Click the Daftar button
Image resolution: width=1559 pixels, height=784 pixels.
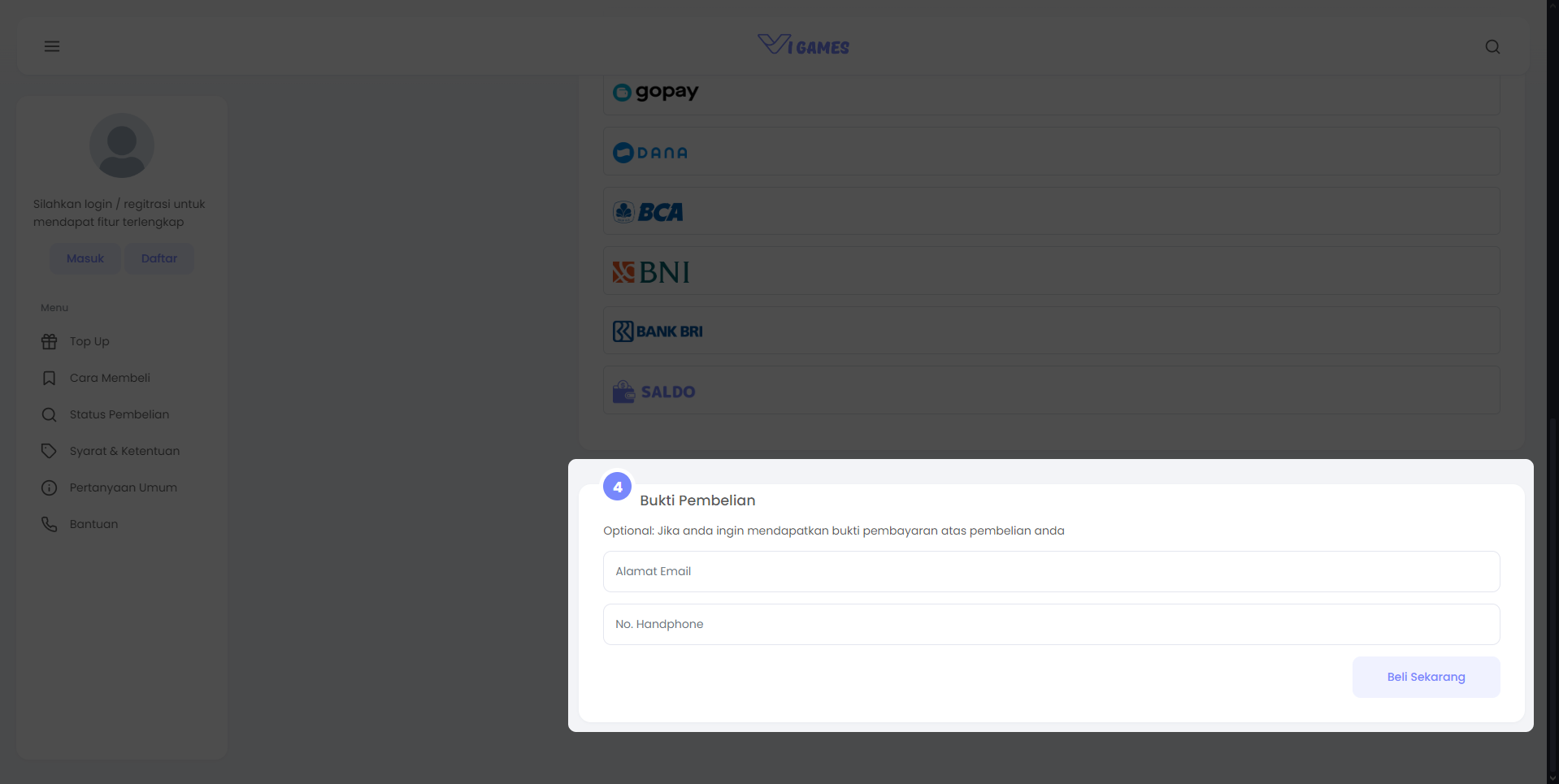click(x=159, y=258)
